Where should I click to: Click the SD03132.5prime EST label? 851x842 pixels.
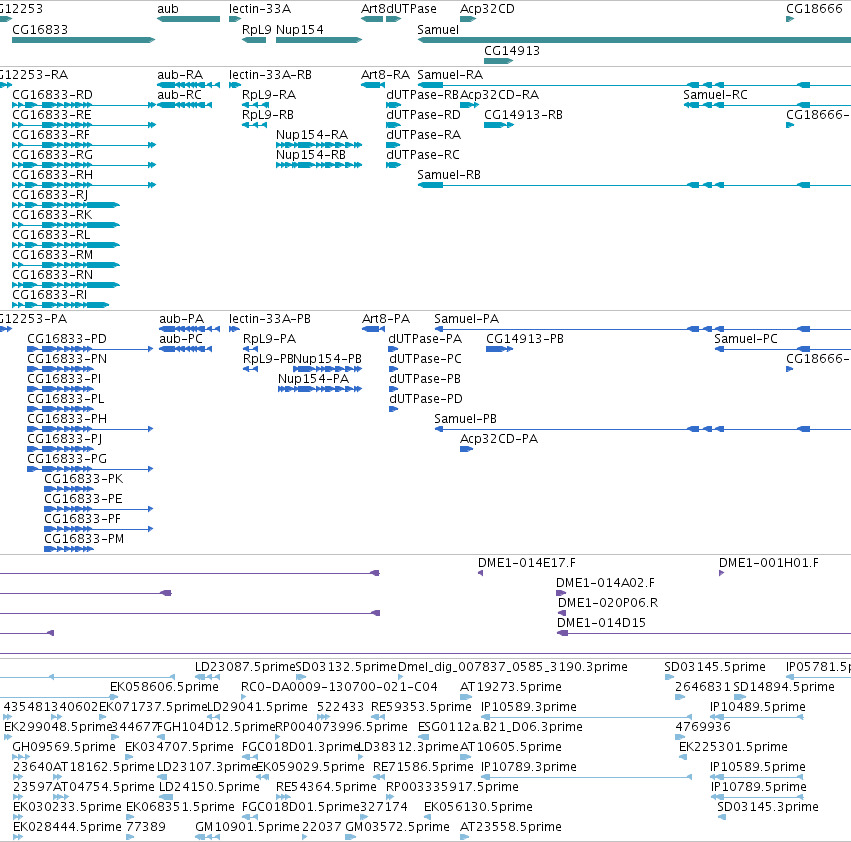pyautogui.click(x=346, y=666)
